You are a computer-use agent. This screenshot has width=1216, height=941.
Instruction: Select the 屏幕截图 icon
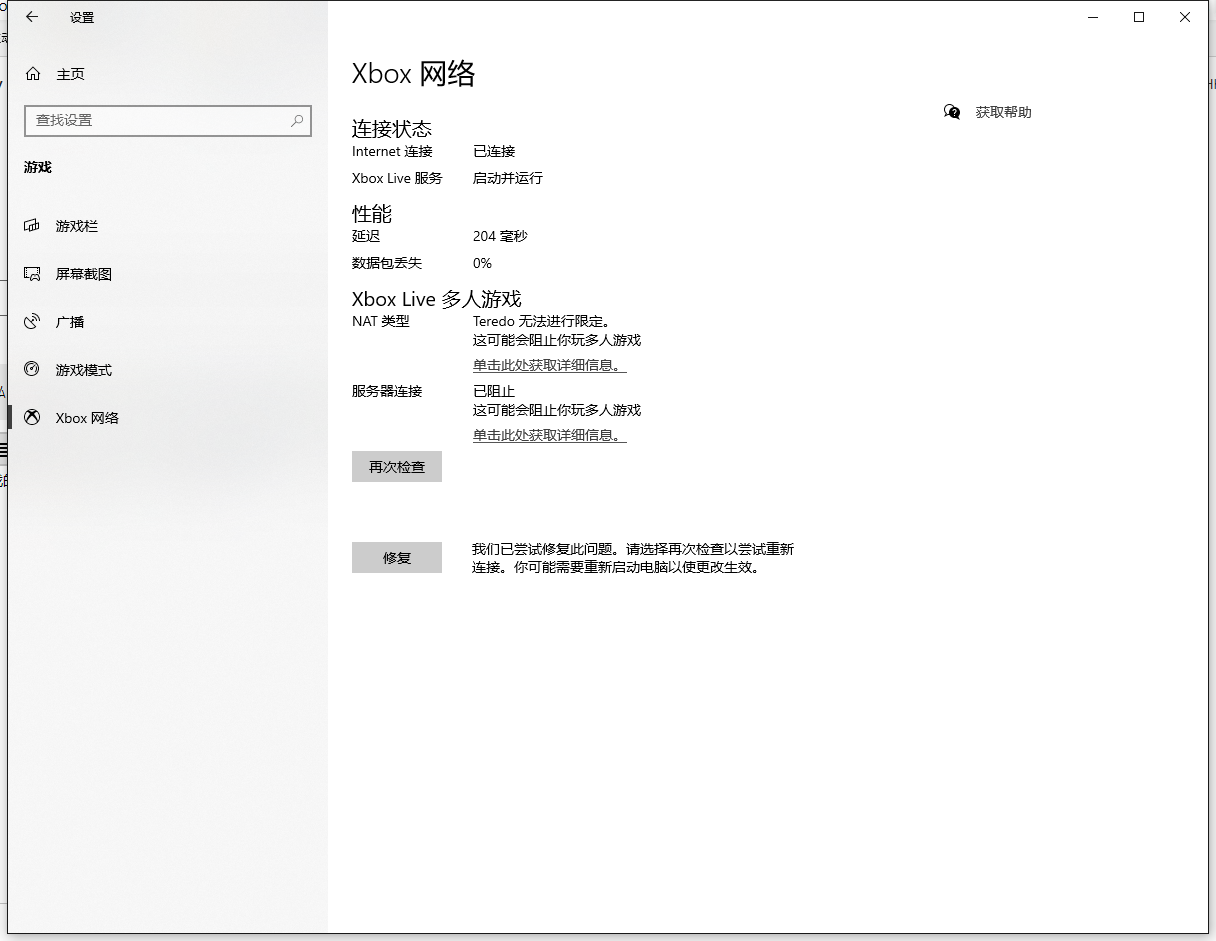coord(32,274)
